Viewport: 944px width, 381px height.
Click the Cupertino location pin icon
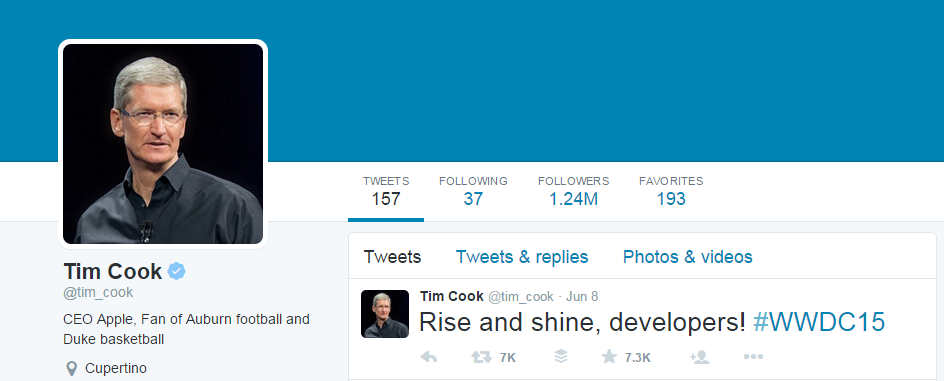click(72, 368)
